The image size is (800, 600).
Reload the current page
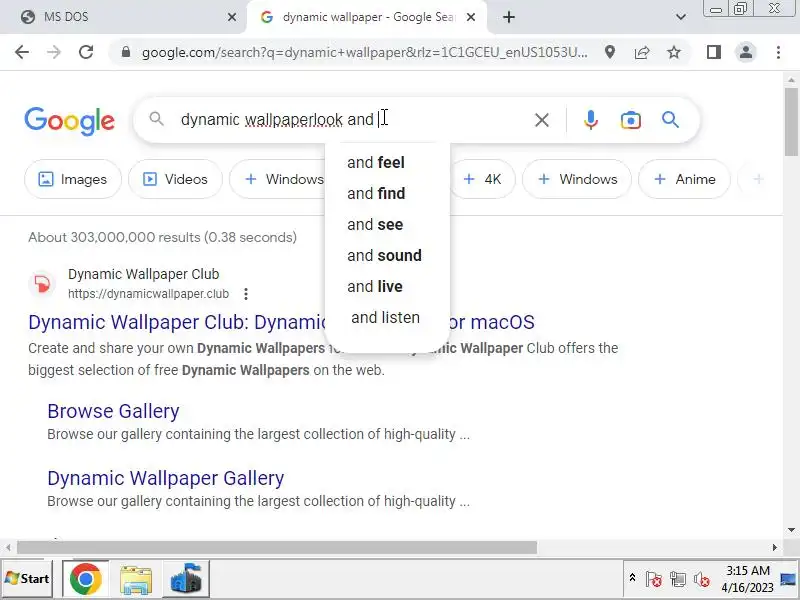click(x=86, y=52)
